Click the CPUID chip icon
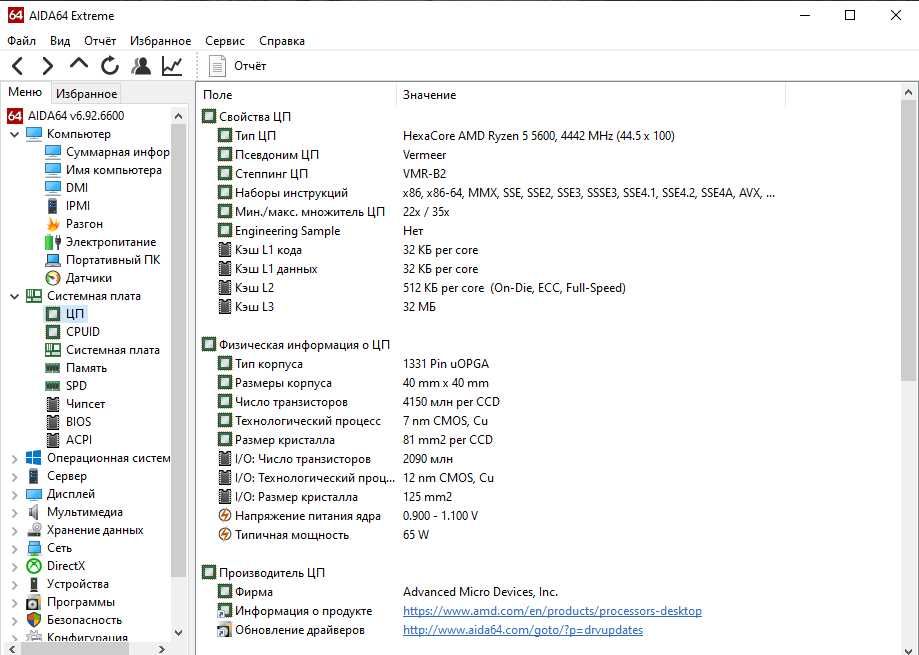 [53, 332]
